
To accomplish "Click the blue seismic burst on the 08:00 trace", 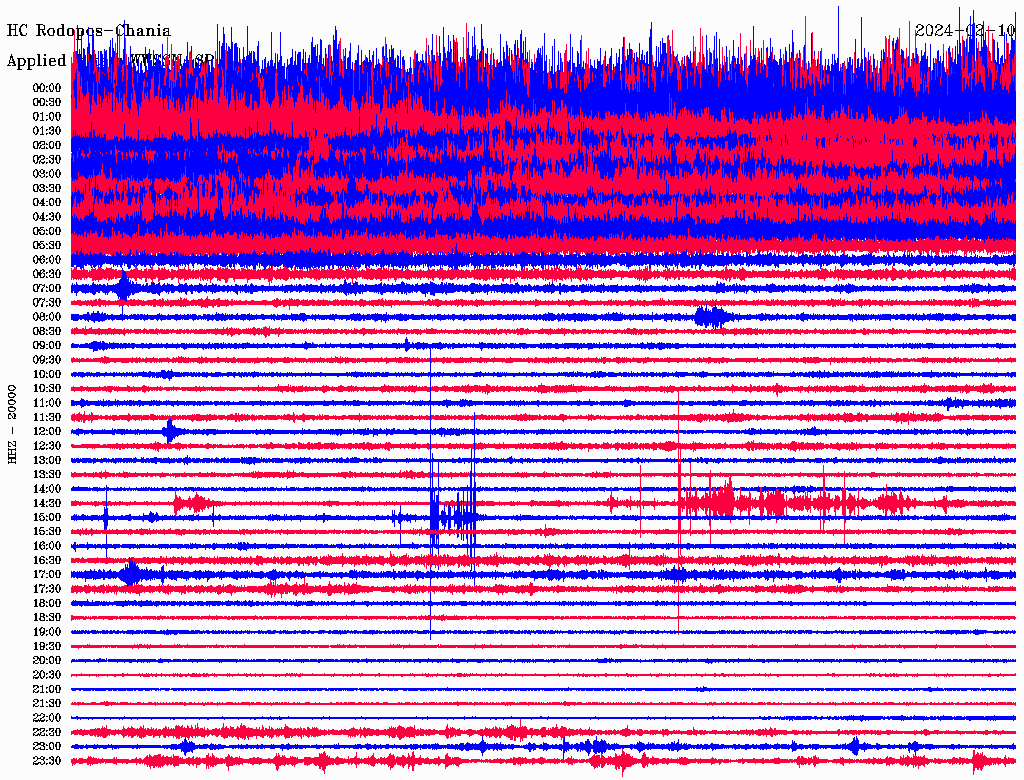I will 711,317.
